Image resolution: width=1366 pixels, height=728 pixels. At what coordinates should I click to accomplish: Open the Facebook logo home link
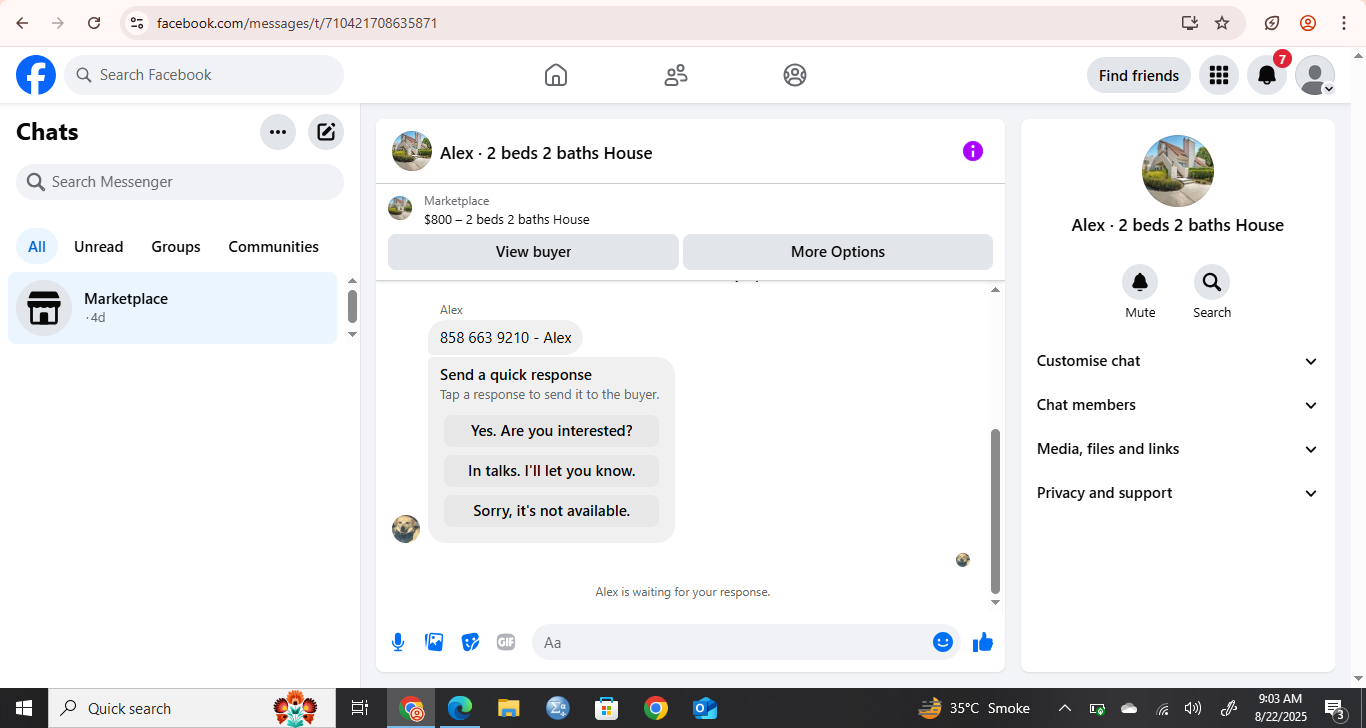point(36,75)
